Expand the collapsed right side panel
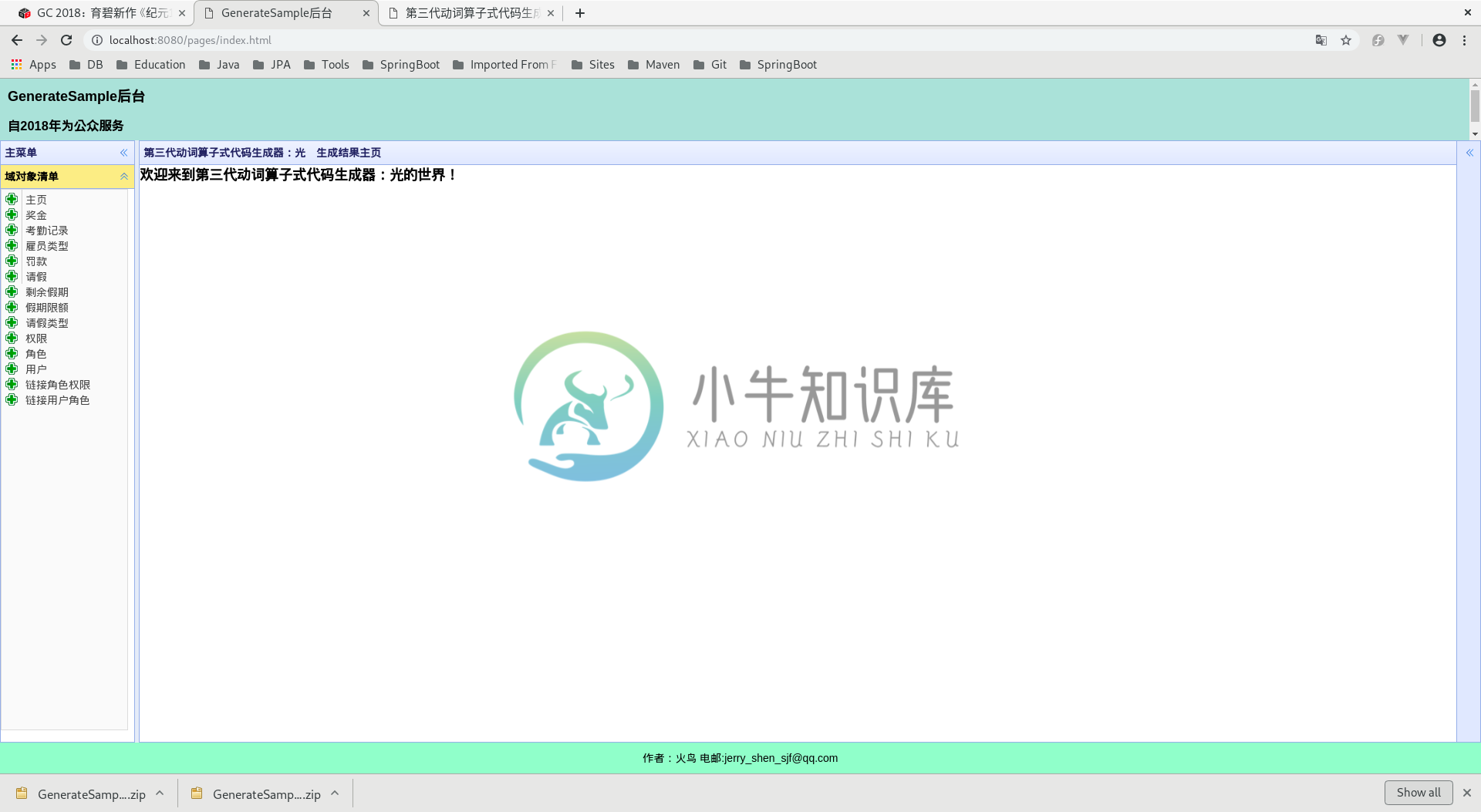Image resolution: width=1481 pixels, height=812 pixels. coord(1469,153)
